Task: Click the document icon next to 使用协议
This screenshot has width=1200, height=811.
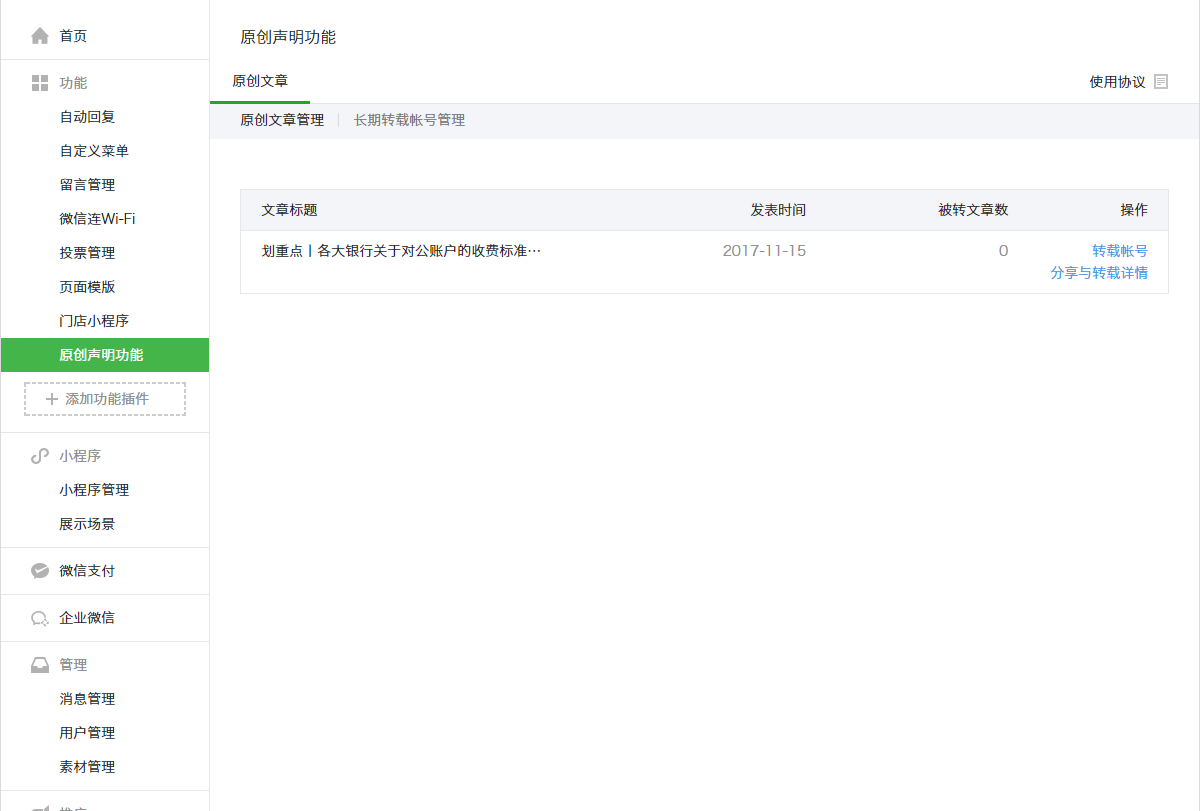Action: [x=1161, y=82]
